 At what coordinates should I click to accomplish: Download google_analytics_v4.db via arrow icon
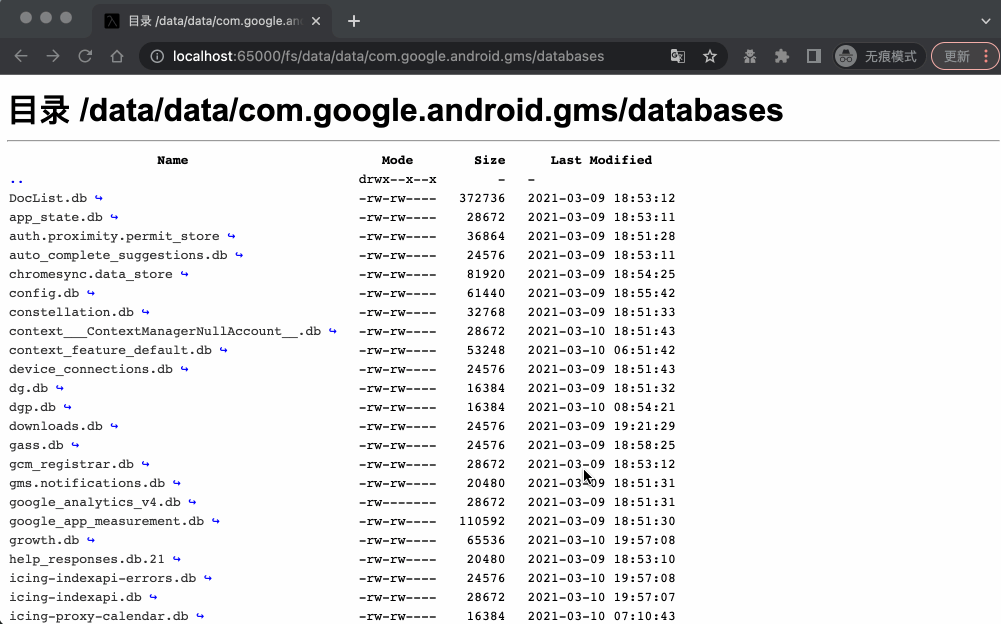192,502
